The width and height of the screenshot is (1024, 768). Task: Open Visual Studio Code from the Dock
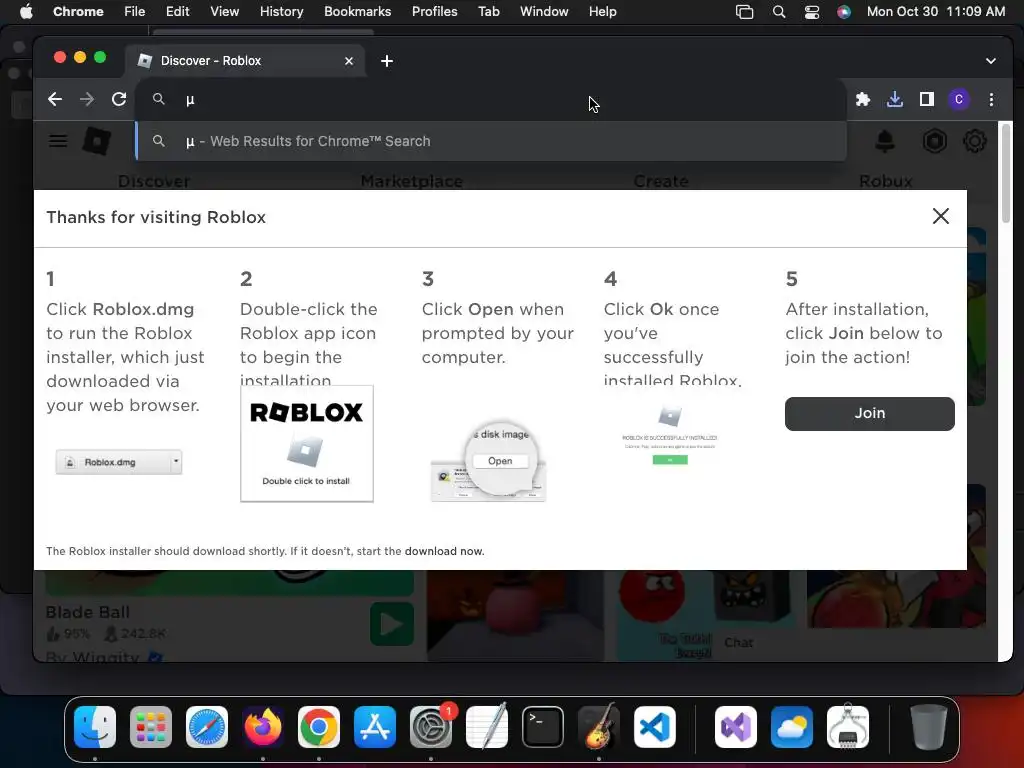[654, 727]
